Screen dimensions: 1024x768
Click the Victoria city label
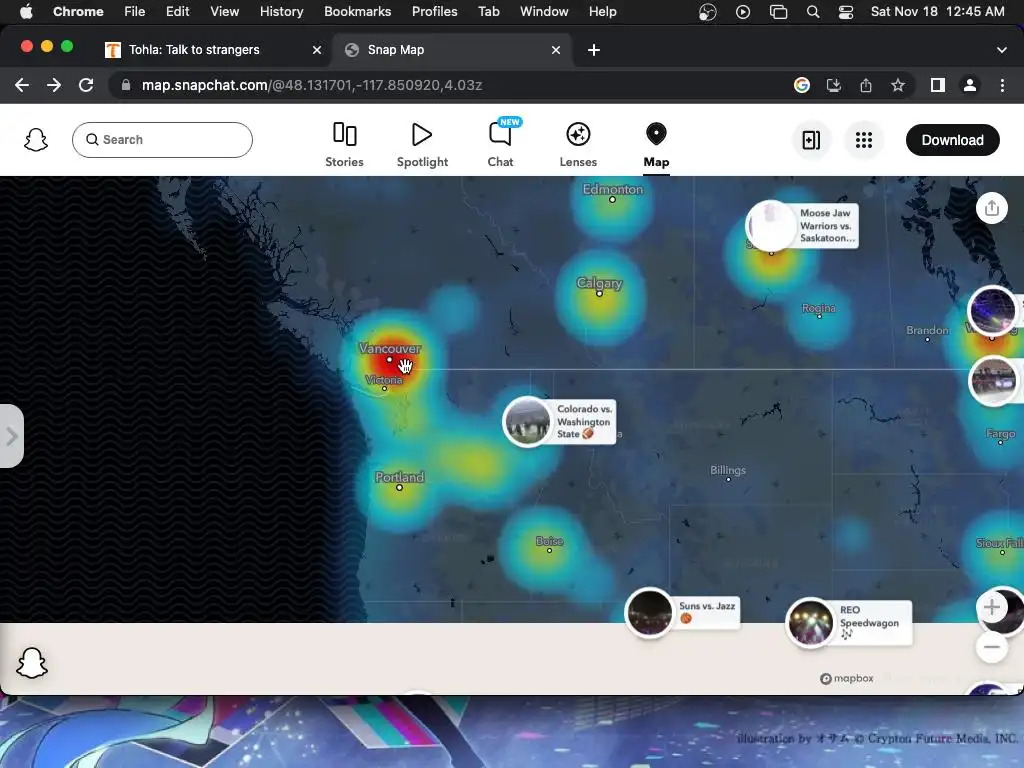click(x=384, y=379)
